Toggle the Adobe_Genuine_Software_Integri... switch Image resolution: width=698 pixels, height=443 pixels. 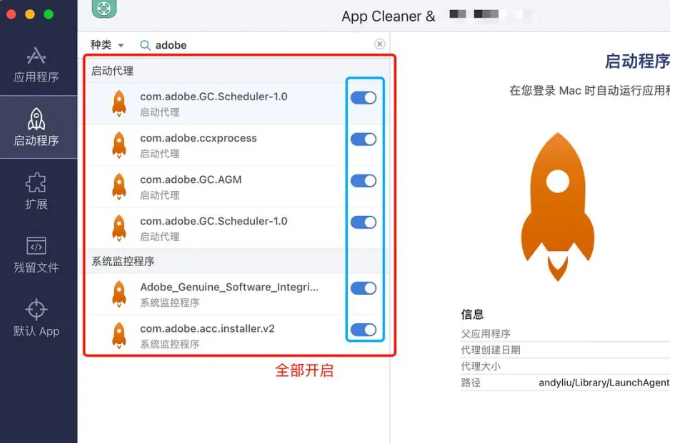pyautogui.click(x=363, y=288)
